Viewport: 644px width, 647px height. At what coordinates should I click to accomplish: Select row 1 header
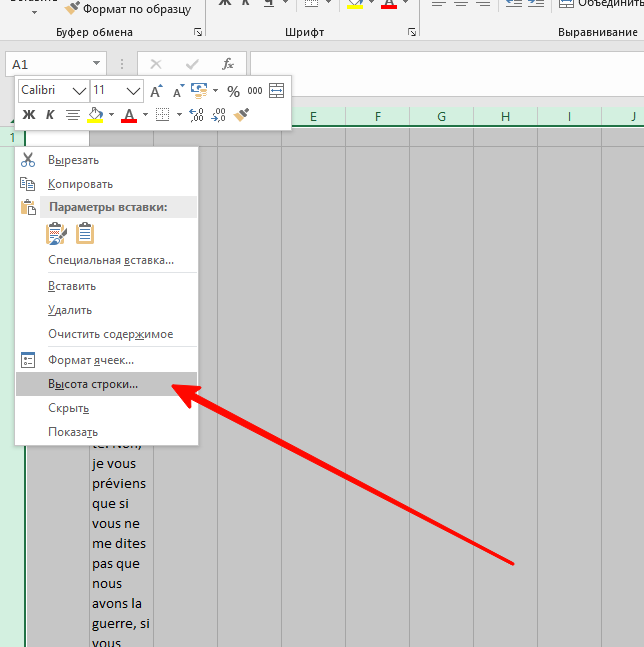[12, 137]
